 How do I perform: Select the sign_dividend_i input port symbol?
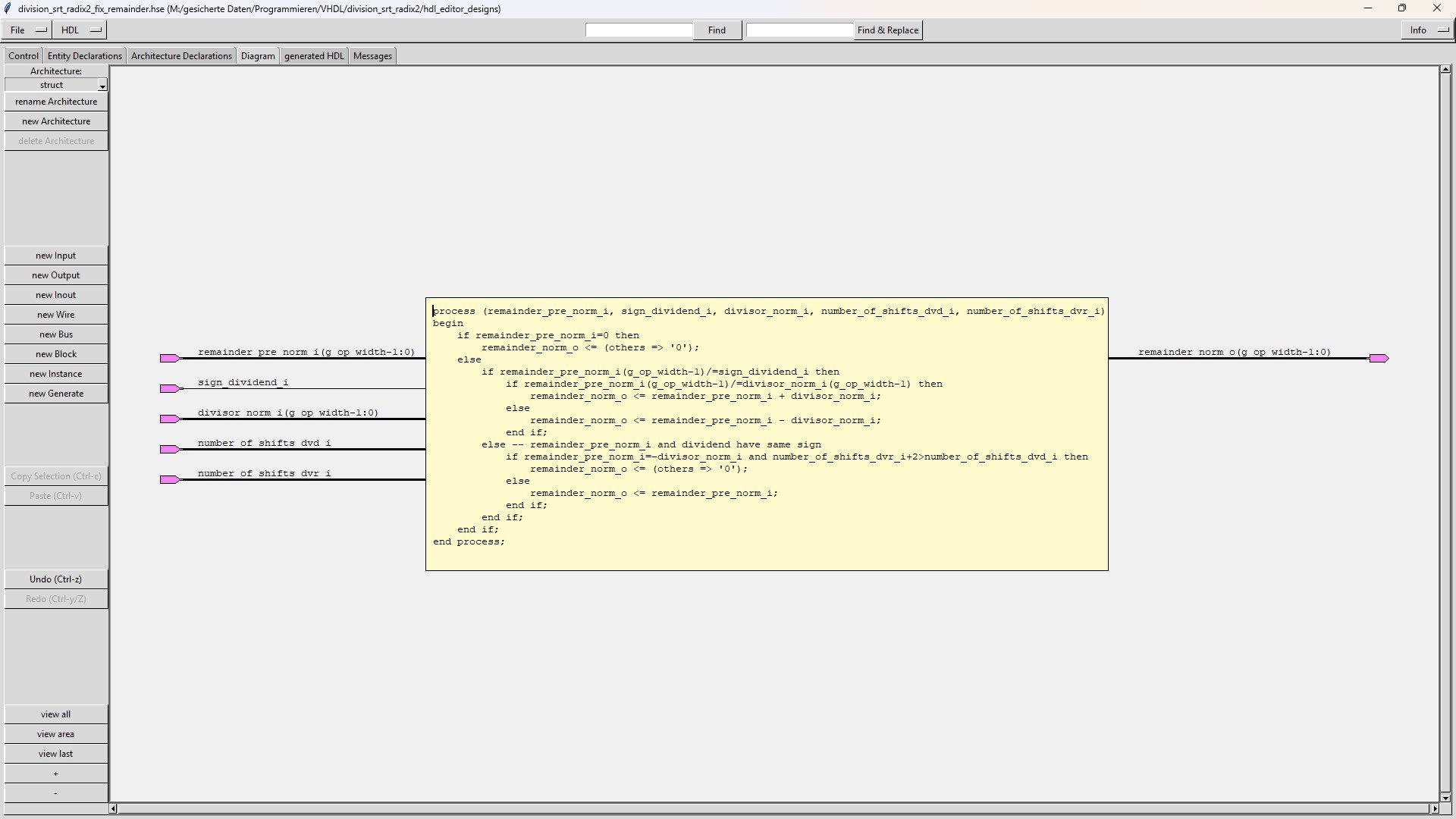pyautogui.click(x=169, y=388)
